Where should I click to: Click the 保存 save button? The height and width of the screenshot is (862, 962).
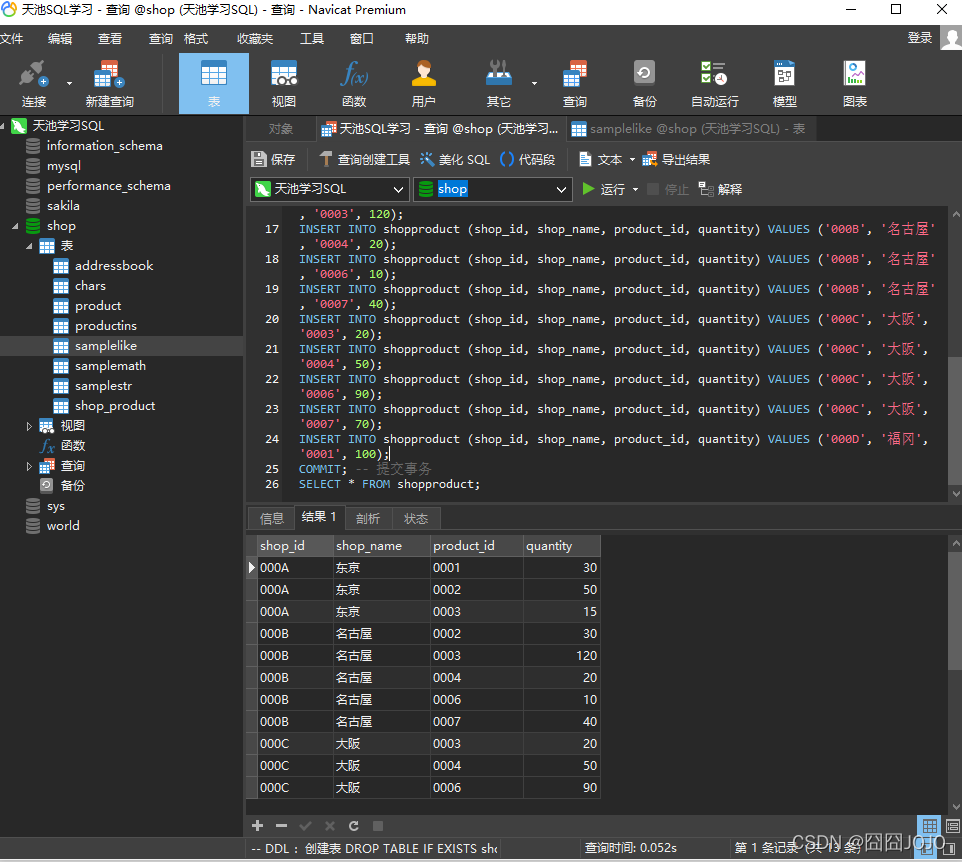(274, 160)
